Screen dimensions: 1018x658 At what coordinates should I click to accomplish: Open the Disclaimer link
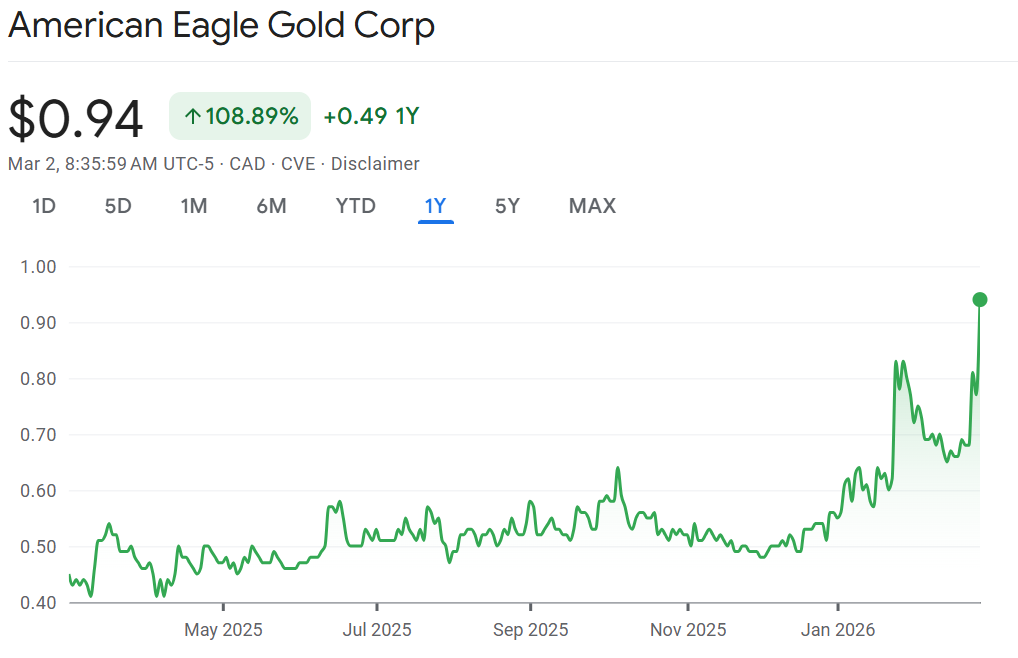[375, 164]
